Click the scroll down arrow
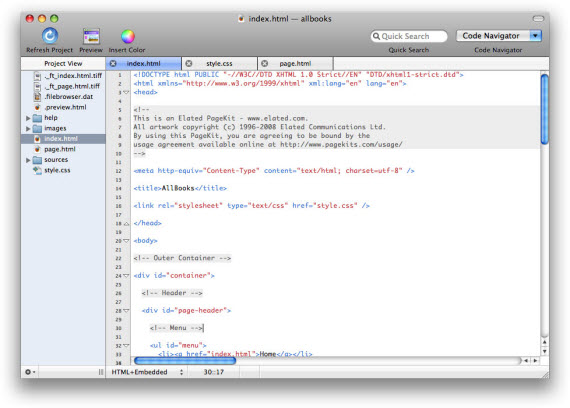 coord(544,351)
